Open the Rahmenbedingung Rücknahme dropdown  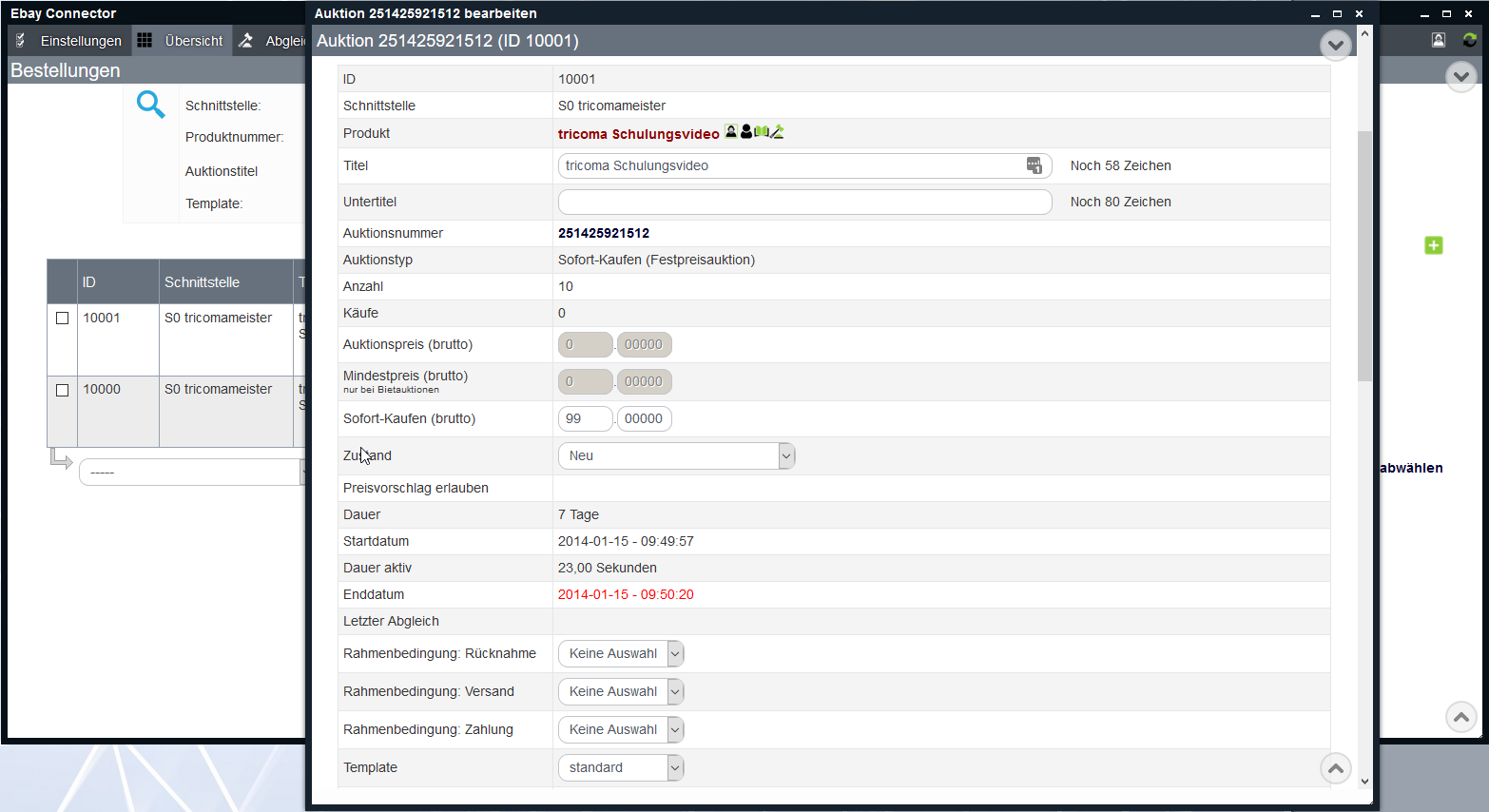click(x=621, y=653)
